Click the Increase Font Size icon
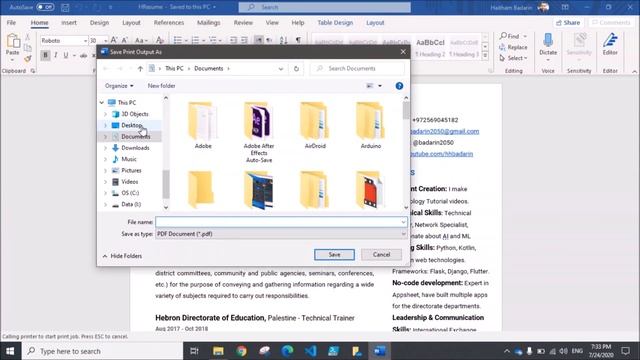Image resolution: width=640 pixels, height=360 pixels. [x=114, y=40]
